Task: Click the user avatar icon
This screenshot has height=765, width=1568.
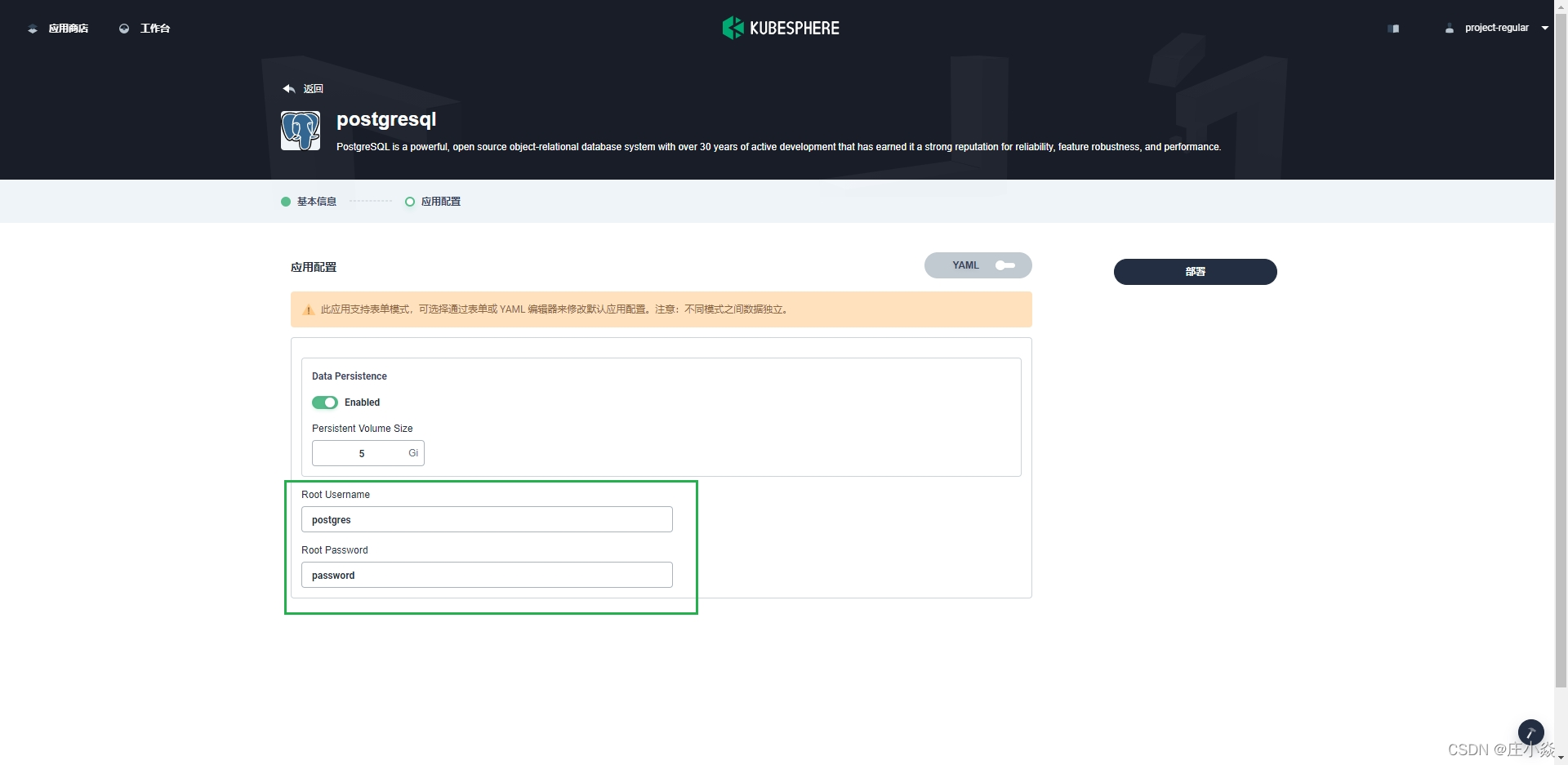Action: (x=1450, y=29)
